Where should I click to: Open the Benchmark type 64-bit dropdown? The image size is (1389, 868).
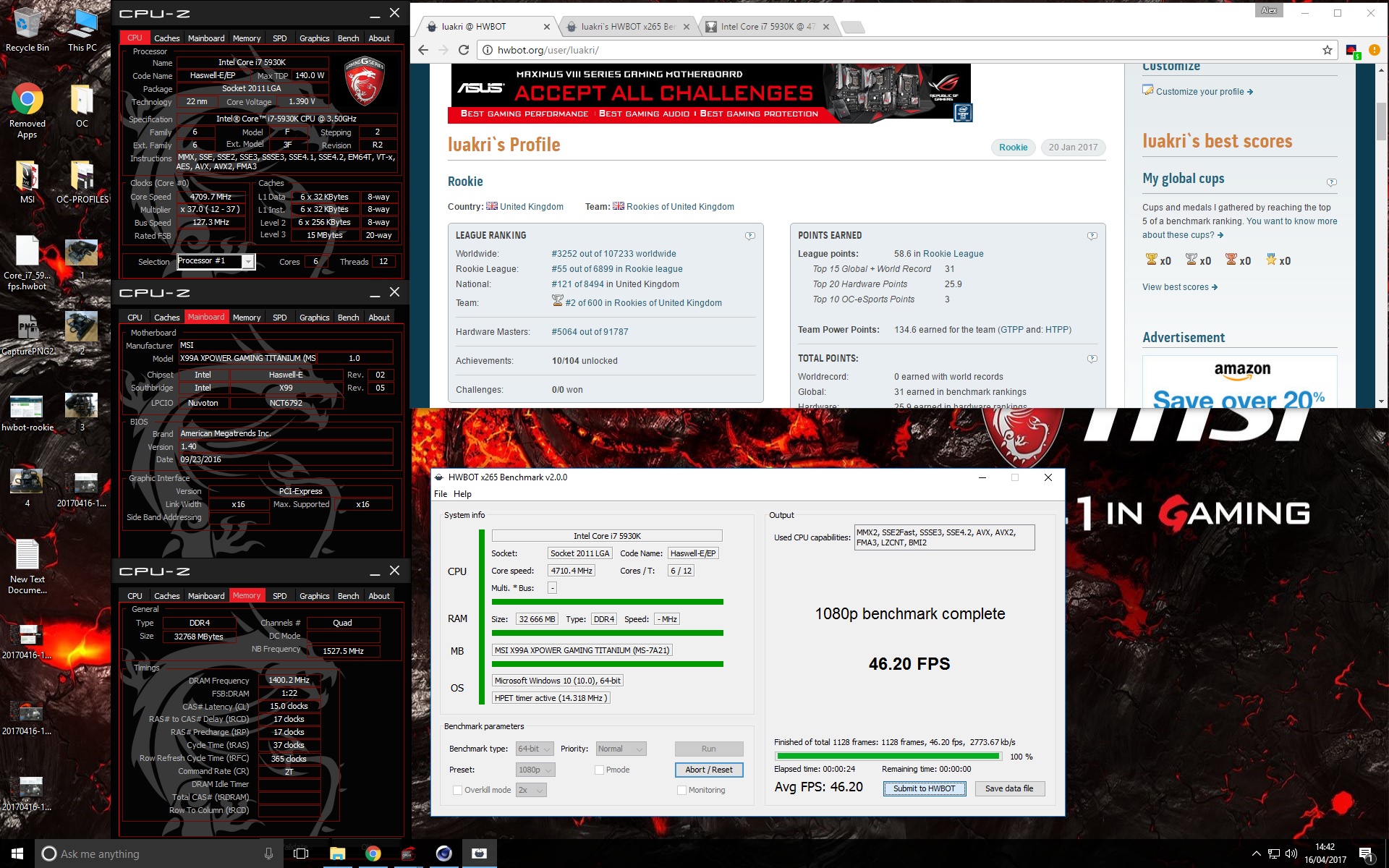click(x=535, y=749)
